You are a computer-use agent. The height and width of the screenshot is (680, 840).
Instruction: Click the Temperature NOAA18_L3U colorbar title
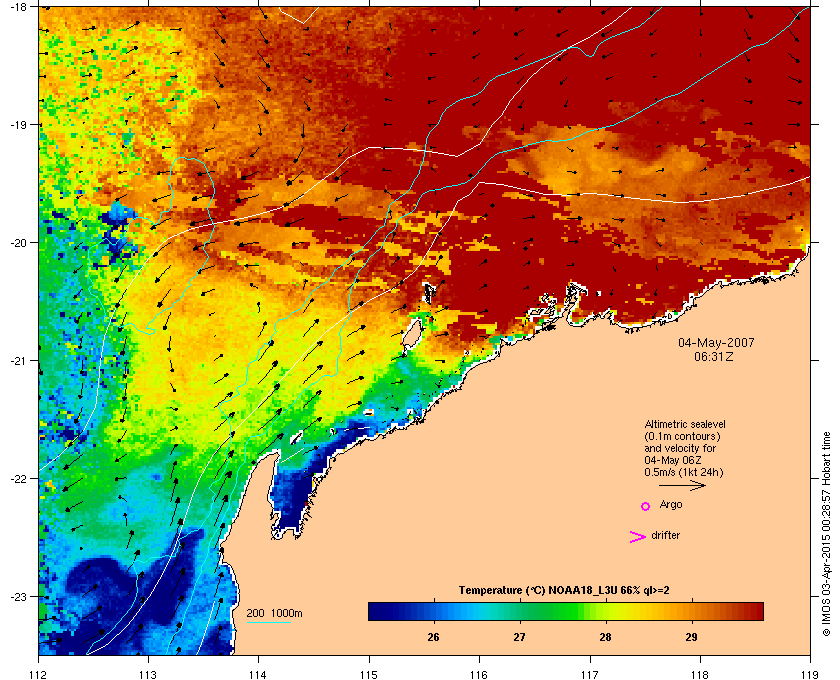[564, 591]
